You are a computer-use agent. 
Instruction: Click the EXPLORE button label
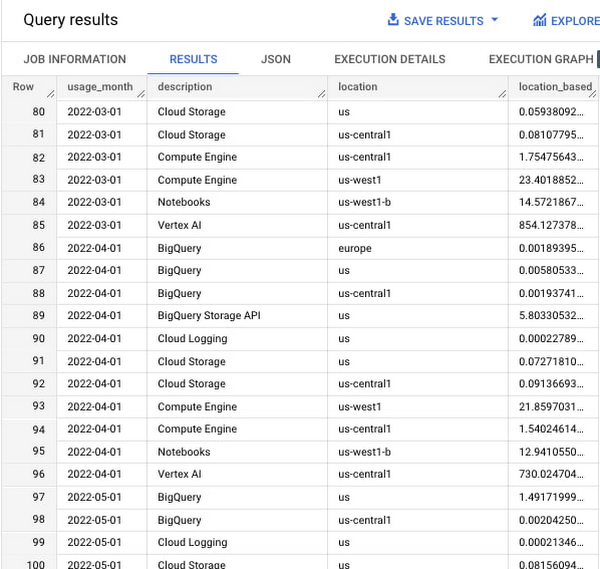click(x=575, y=21)
